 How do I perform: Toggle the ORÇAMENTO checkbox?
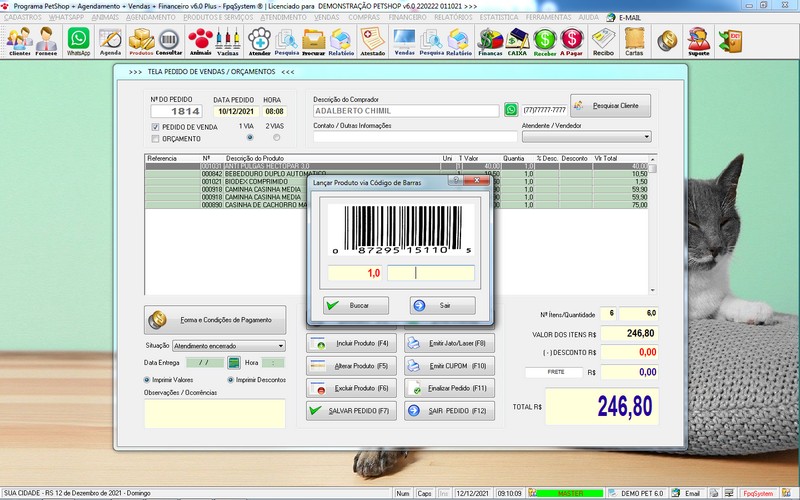coord(155,139)
